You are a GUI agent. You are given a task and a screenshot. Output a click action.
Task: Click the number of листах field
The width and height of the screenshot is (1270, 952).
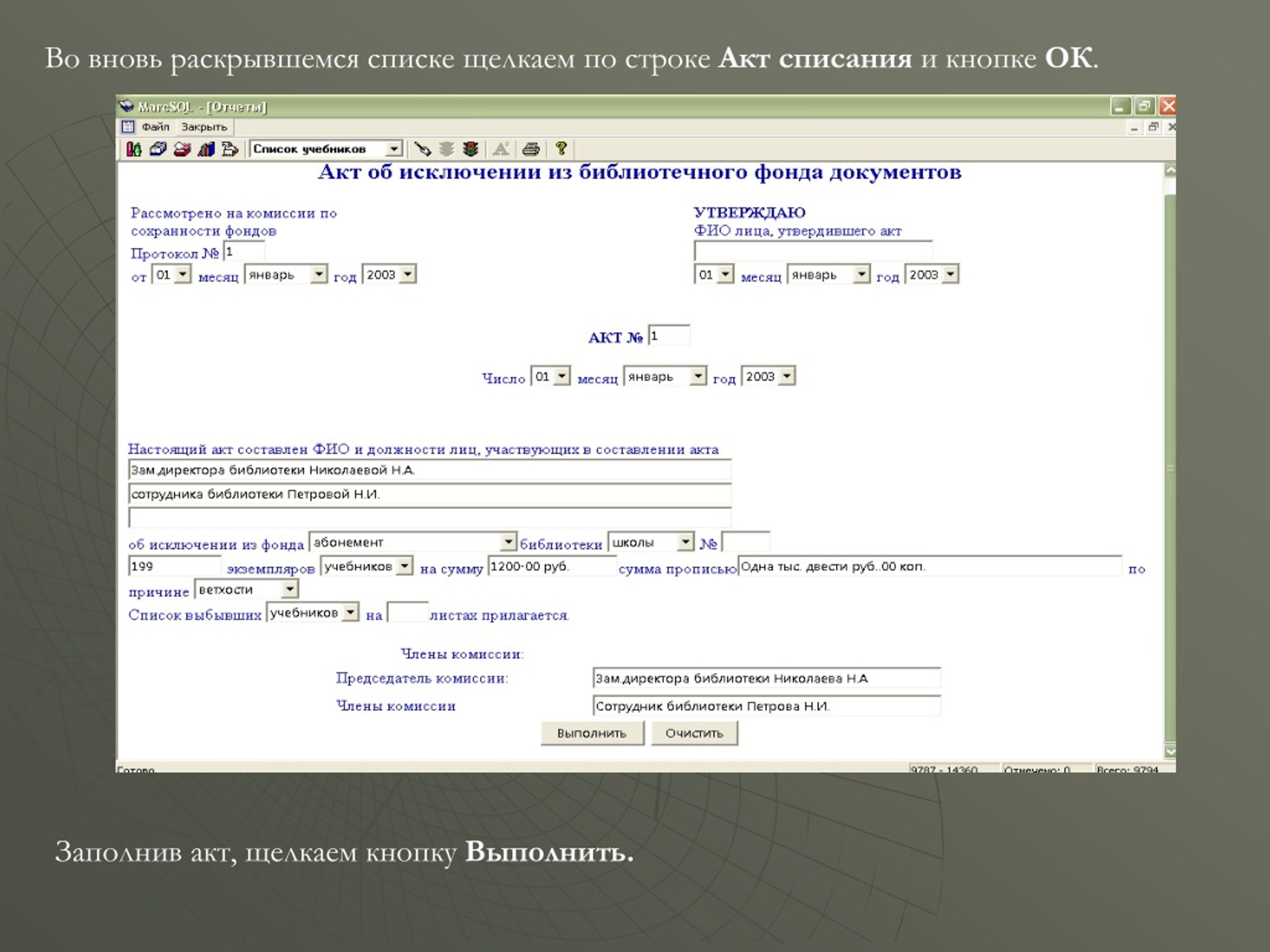[408, 612]
